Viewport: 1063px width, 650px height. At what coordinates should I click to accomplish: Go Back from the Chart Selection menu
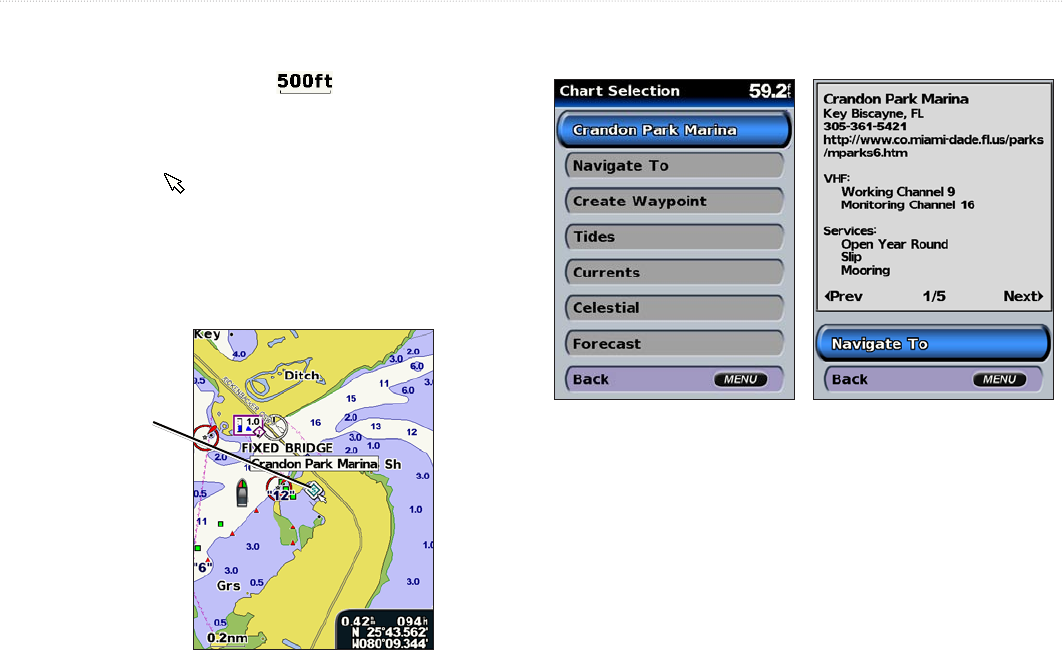pyautogui.click(x=674, y=380)
